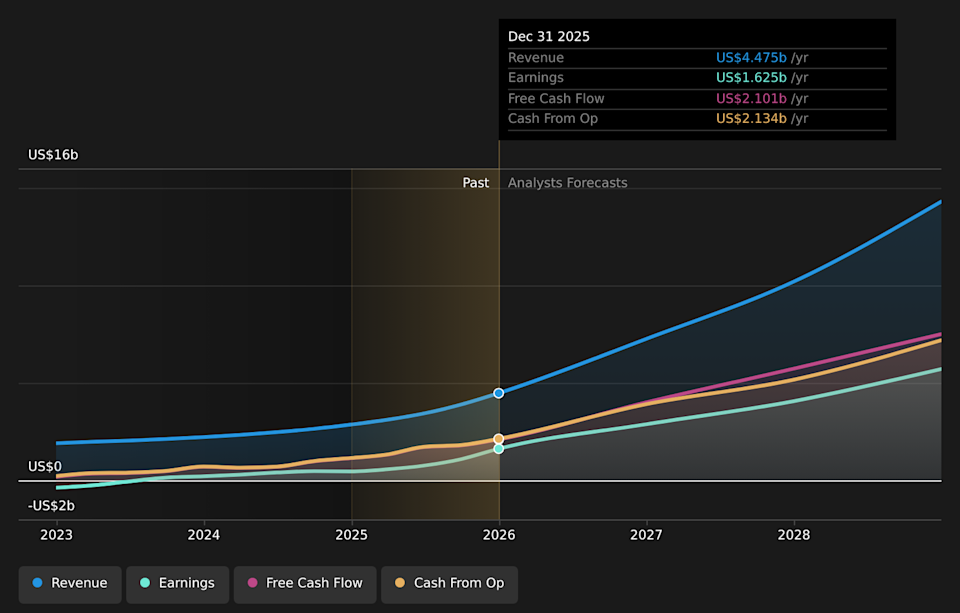Select the 2027 axis label
Screen dimensions: 960x613
tap(646, 535)
